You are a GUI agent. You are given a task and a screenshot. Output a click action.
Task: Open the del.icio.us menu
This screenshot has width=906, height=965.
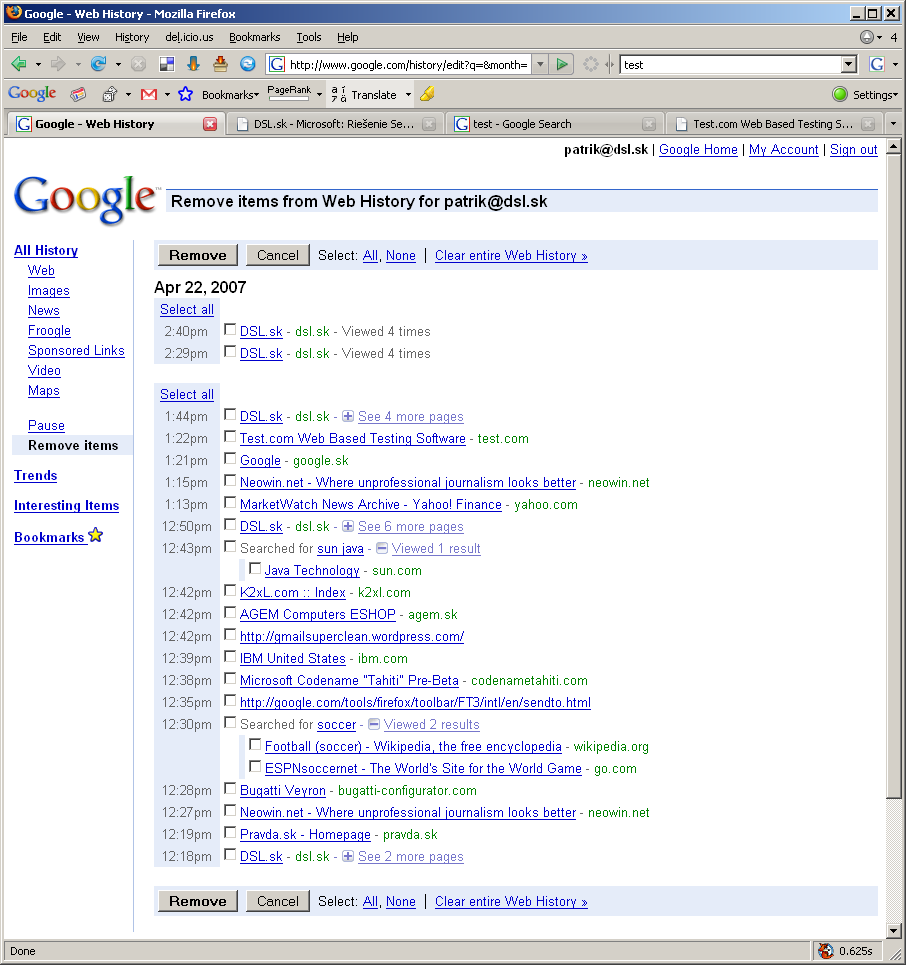point(189,37)
